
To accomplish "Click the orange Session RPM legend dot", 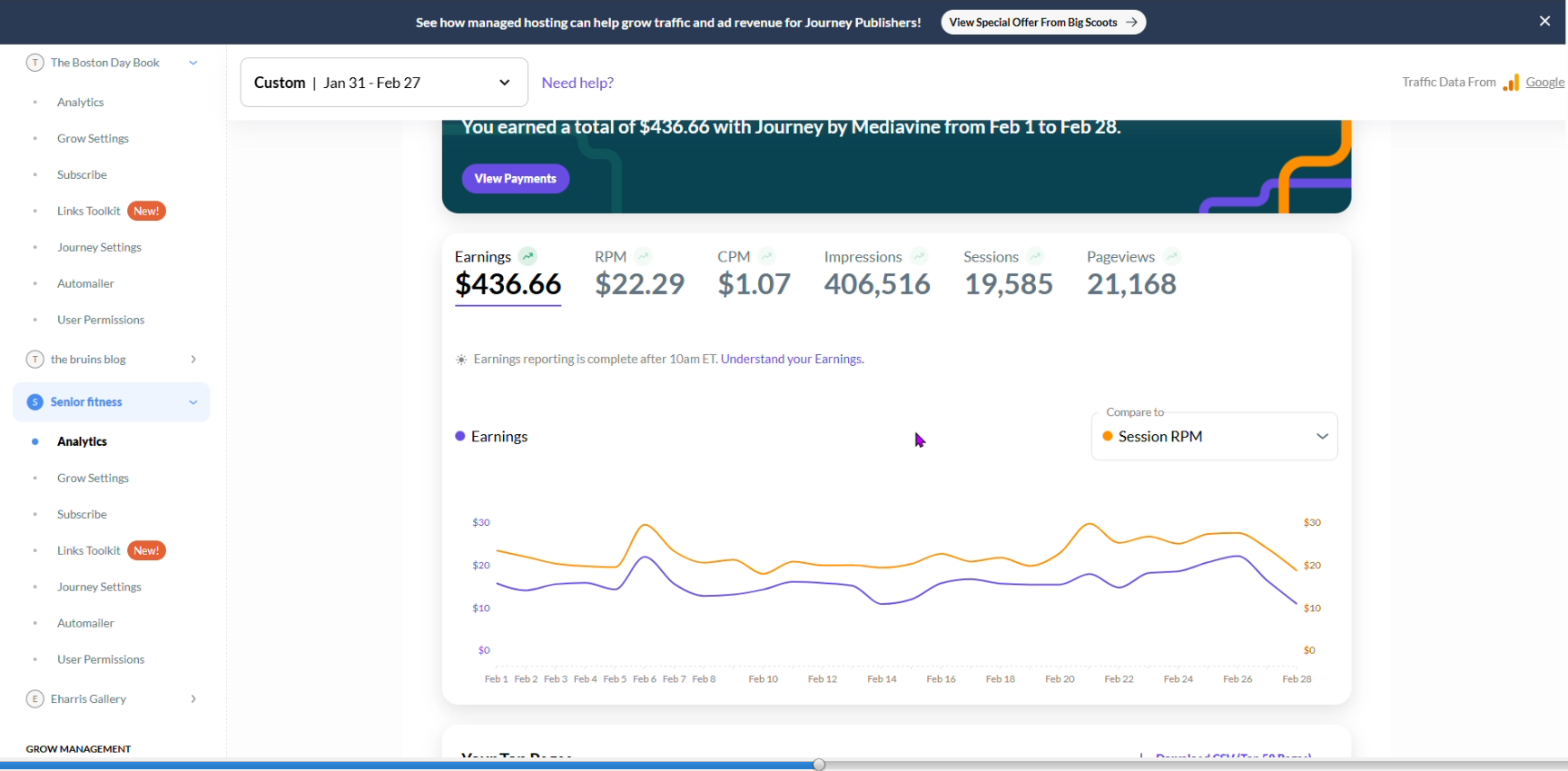I will [1108, 436].
